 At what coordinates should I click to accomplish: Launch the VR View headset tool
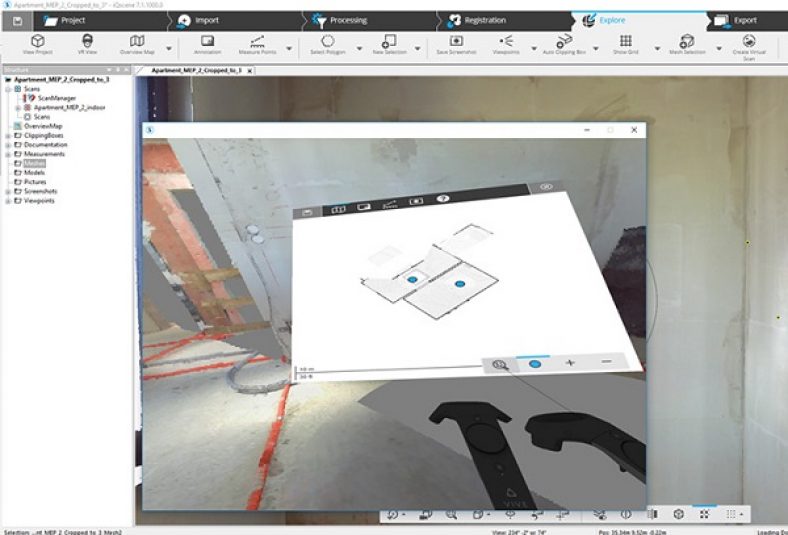pos(87,44)
